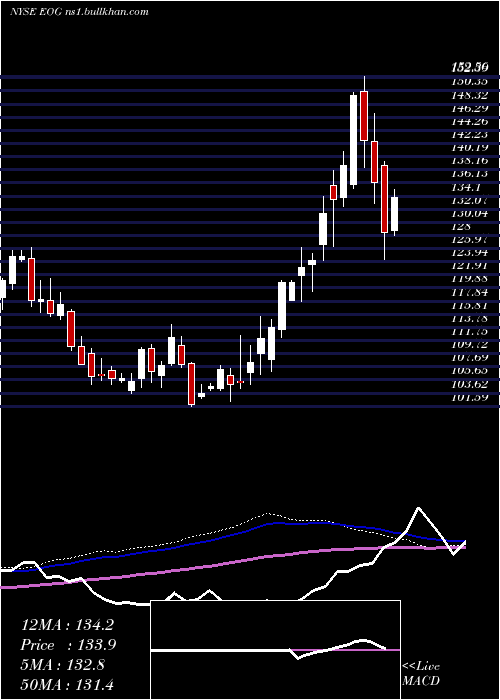Click the 134.1 price axis label

tap(466, 187)
